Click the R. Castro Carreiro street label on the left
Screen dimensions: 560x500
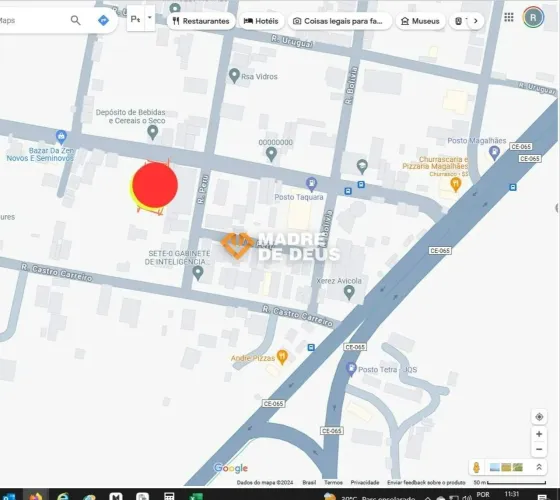pyautogui.click(x=56, y=273)
